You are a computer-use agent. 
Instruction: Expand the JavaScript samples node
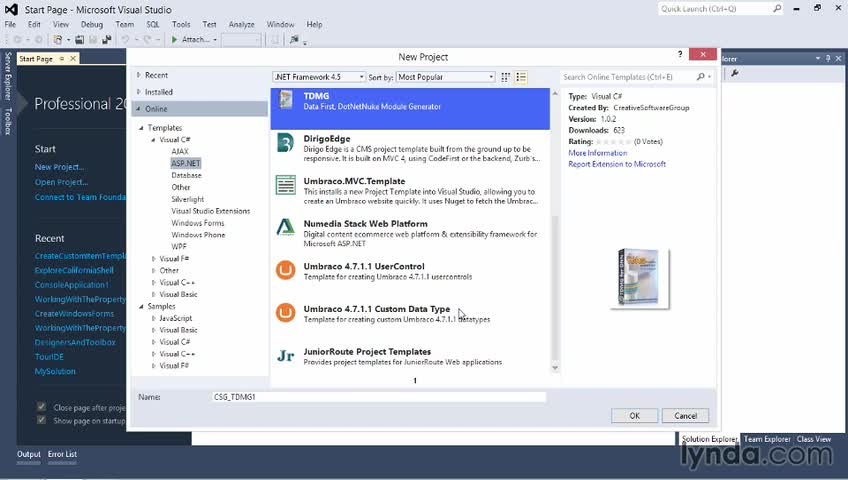pos(154,318)
